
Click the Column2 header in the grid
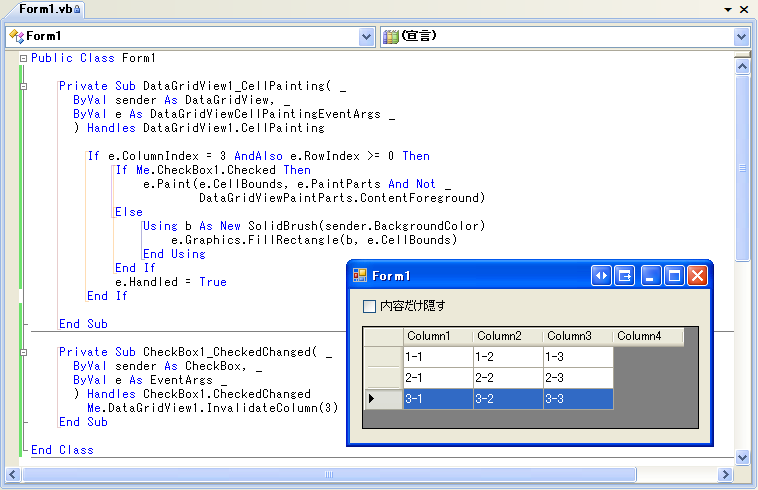pos(508,336)
